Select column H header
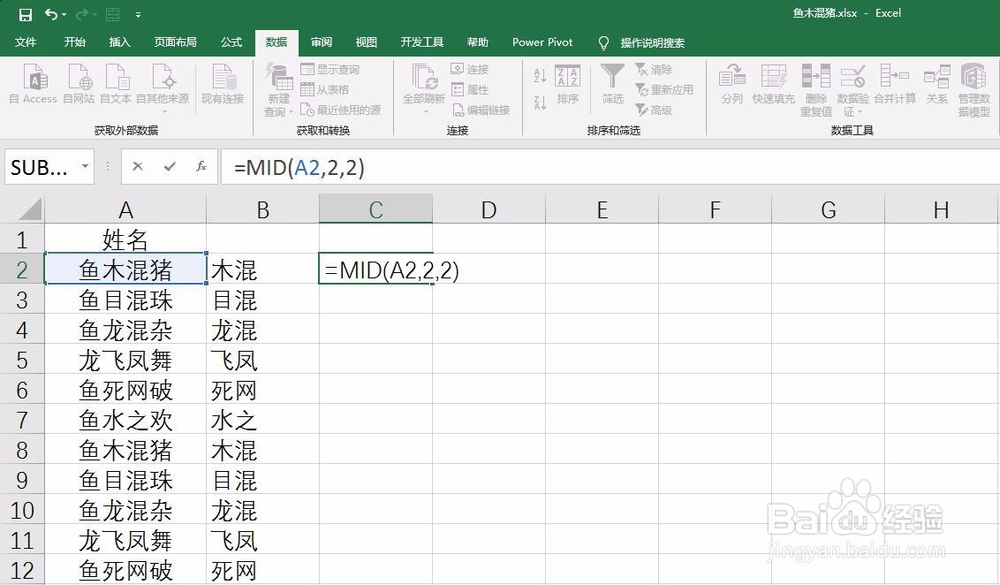 tap(941, 209)
